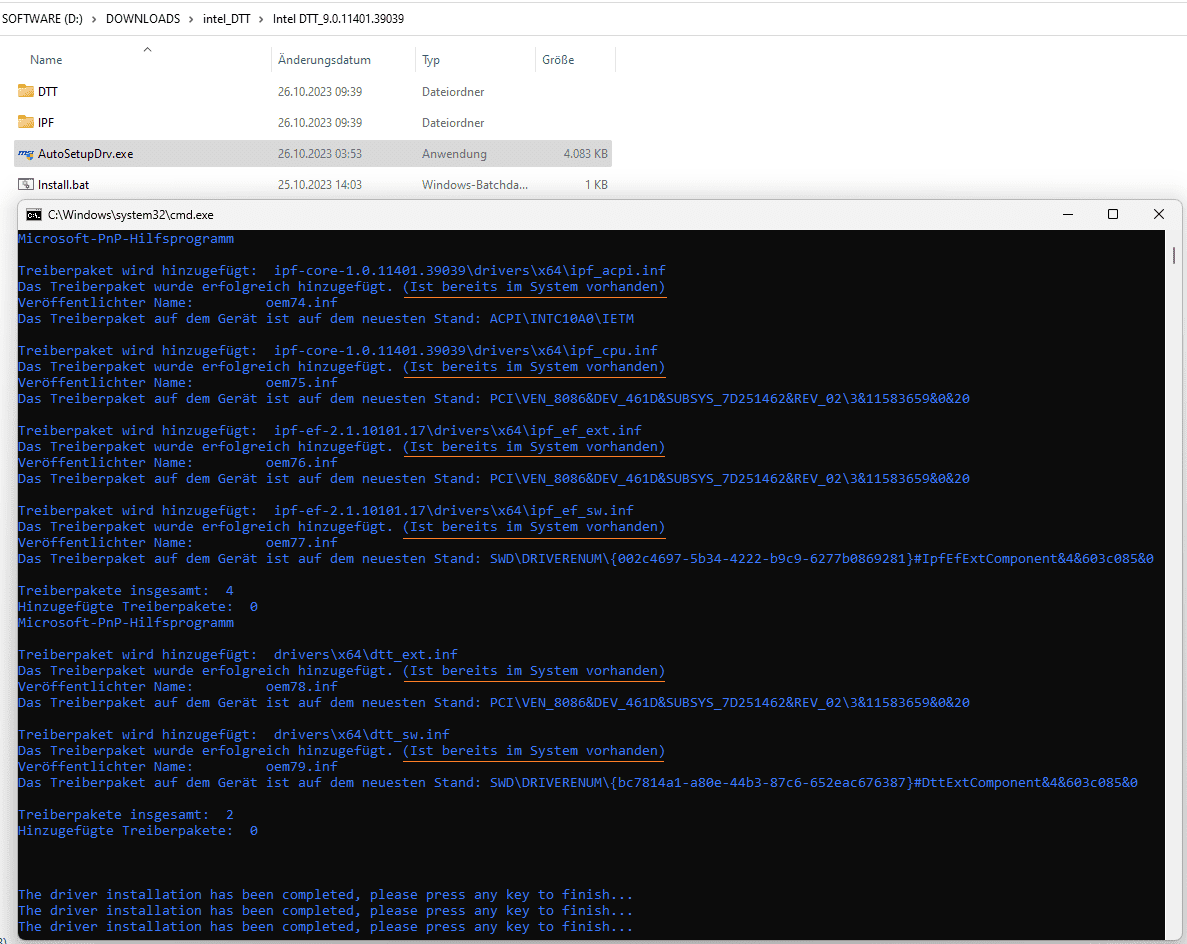Click Dateiordner type cell in DTT row

[x=453, y=92]
